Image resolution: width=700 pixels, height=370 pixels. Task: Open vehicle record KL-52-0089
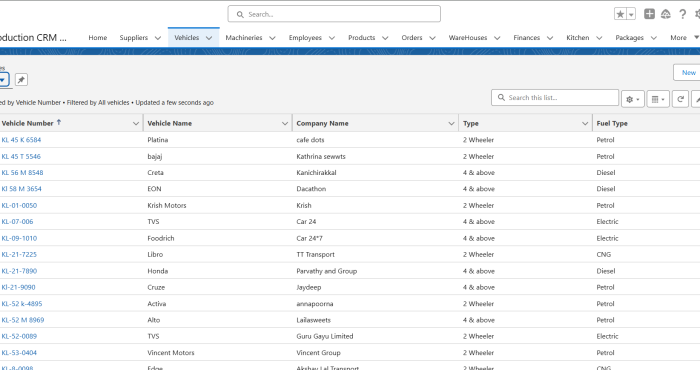19,336
